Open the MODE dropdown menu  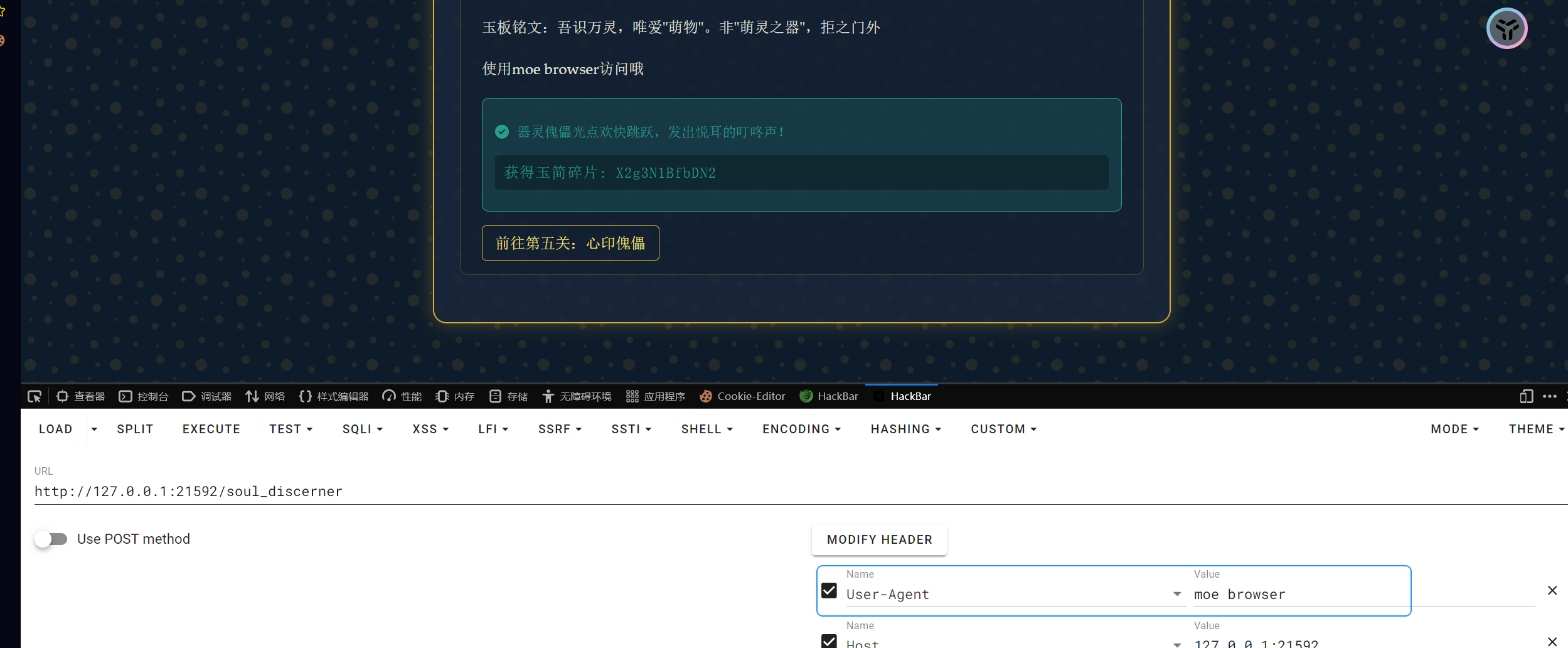pyautogui.click(x=1455, y=429)
